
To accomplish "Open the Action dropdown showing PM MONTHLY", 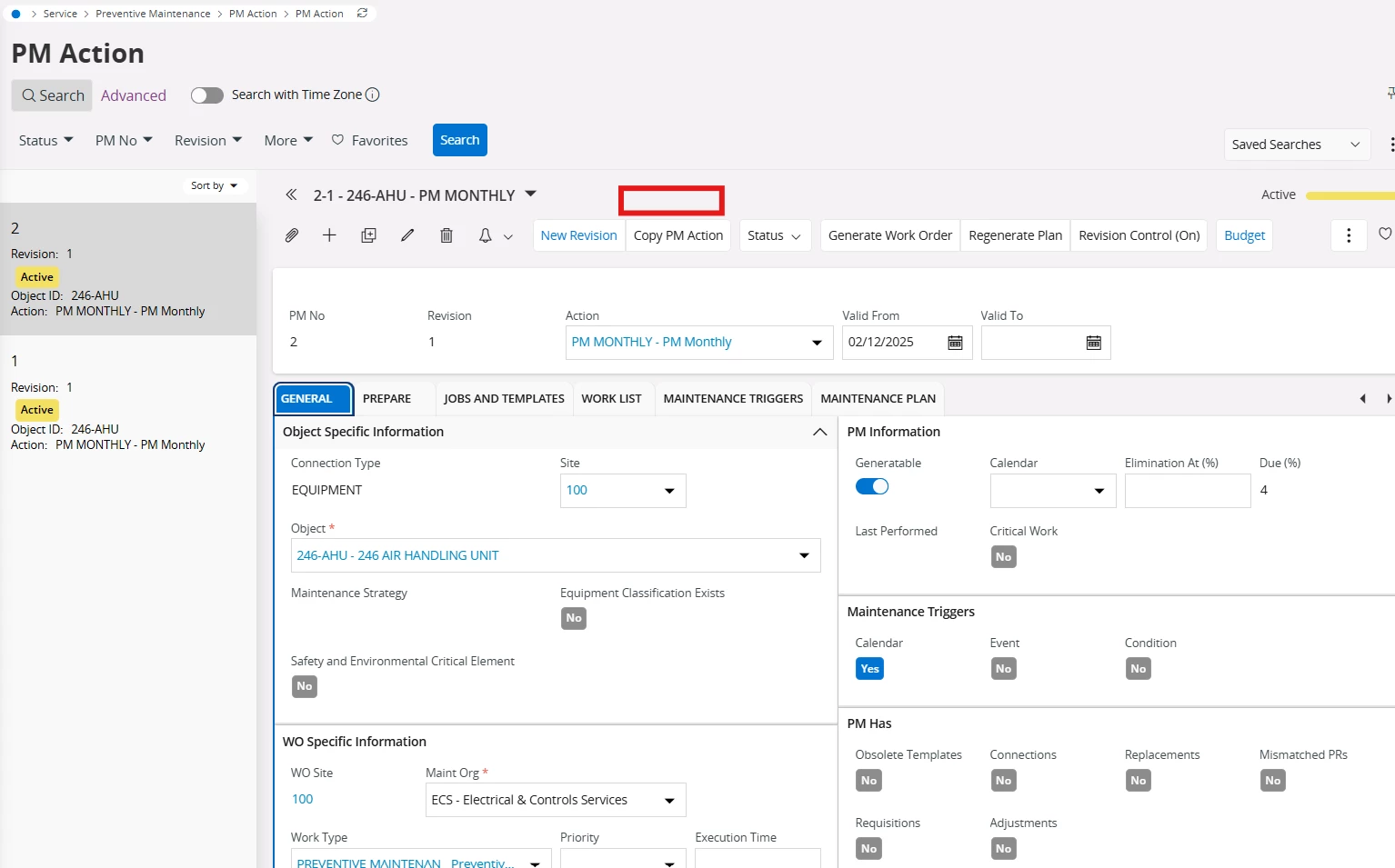I will pyautogui.click(x=817, y=343).
